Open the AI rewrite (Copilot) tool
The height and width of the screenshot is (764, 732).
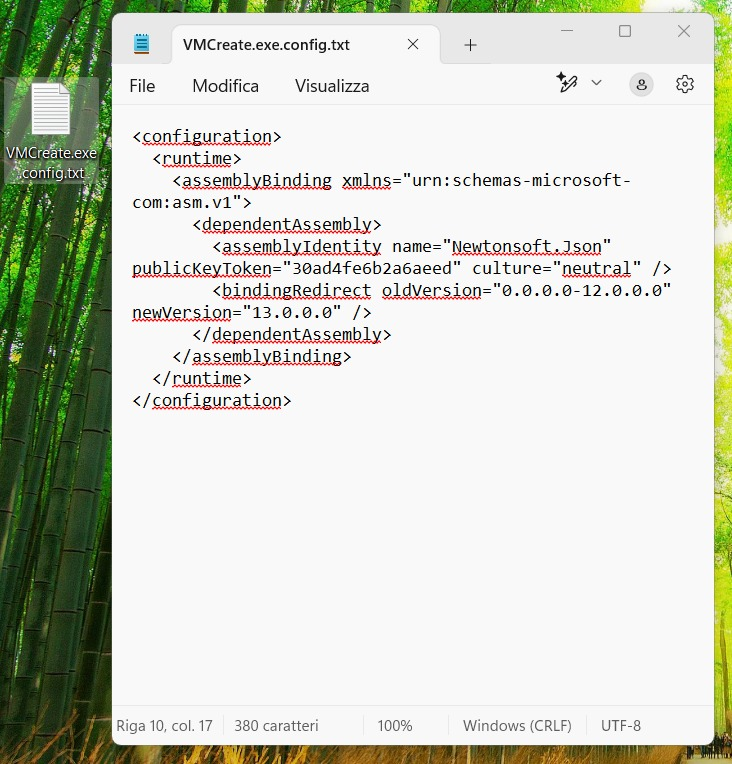[x=567, y=83]
